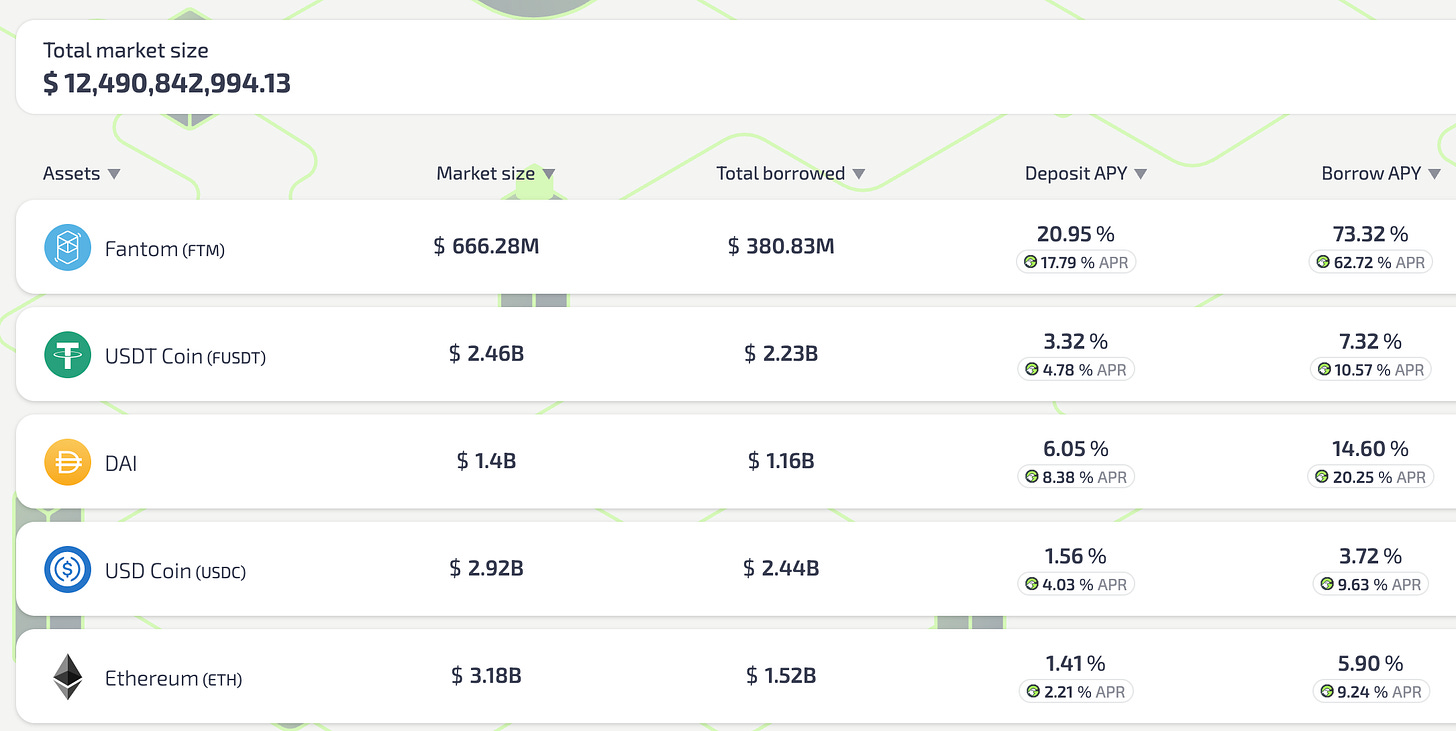The image size is (1456, 731).
Task: Click the 9.24 % APR badge
Action: point(1370,691)
